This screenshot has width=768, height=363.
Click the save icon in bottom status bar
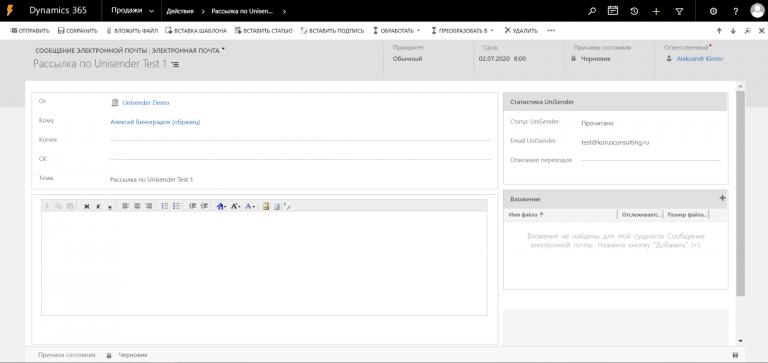pos(735,355)
